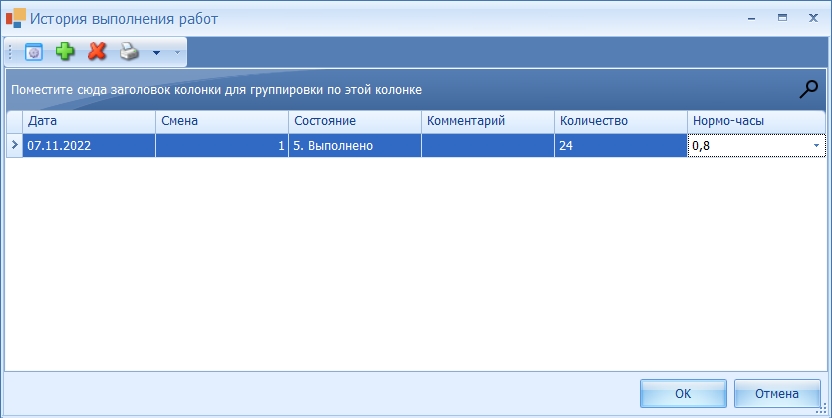Image resolution: width=832 pixels, height=418 pixels.
Task: Click the Нормо-часы column header
Action: (x=756, y=121)
